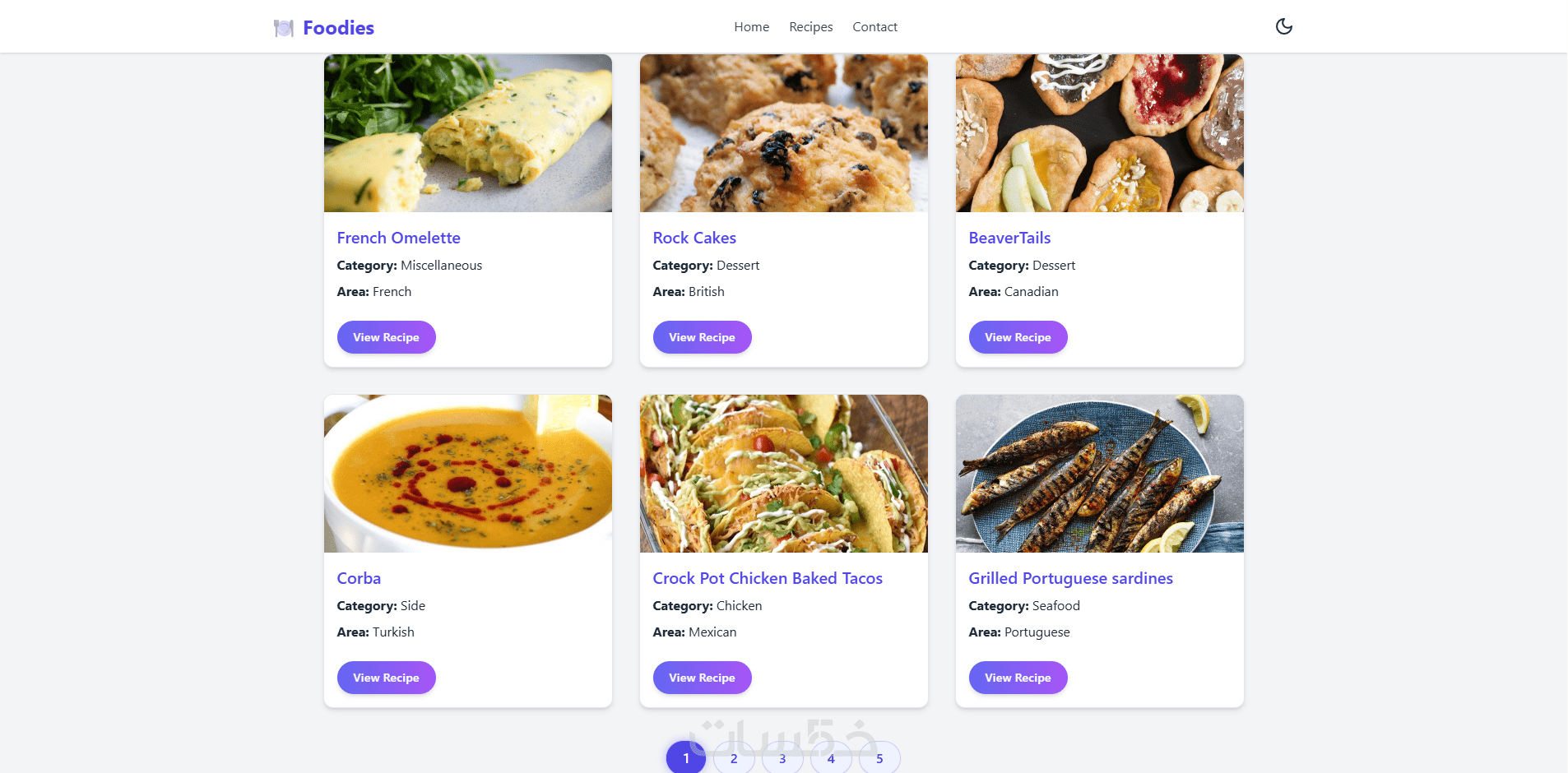
Task: Go to pagination page 2
Action: click(734, 758)
